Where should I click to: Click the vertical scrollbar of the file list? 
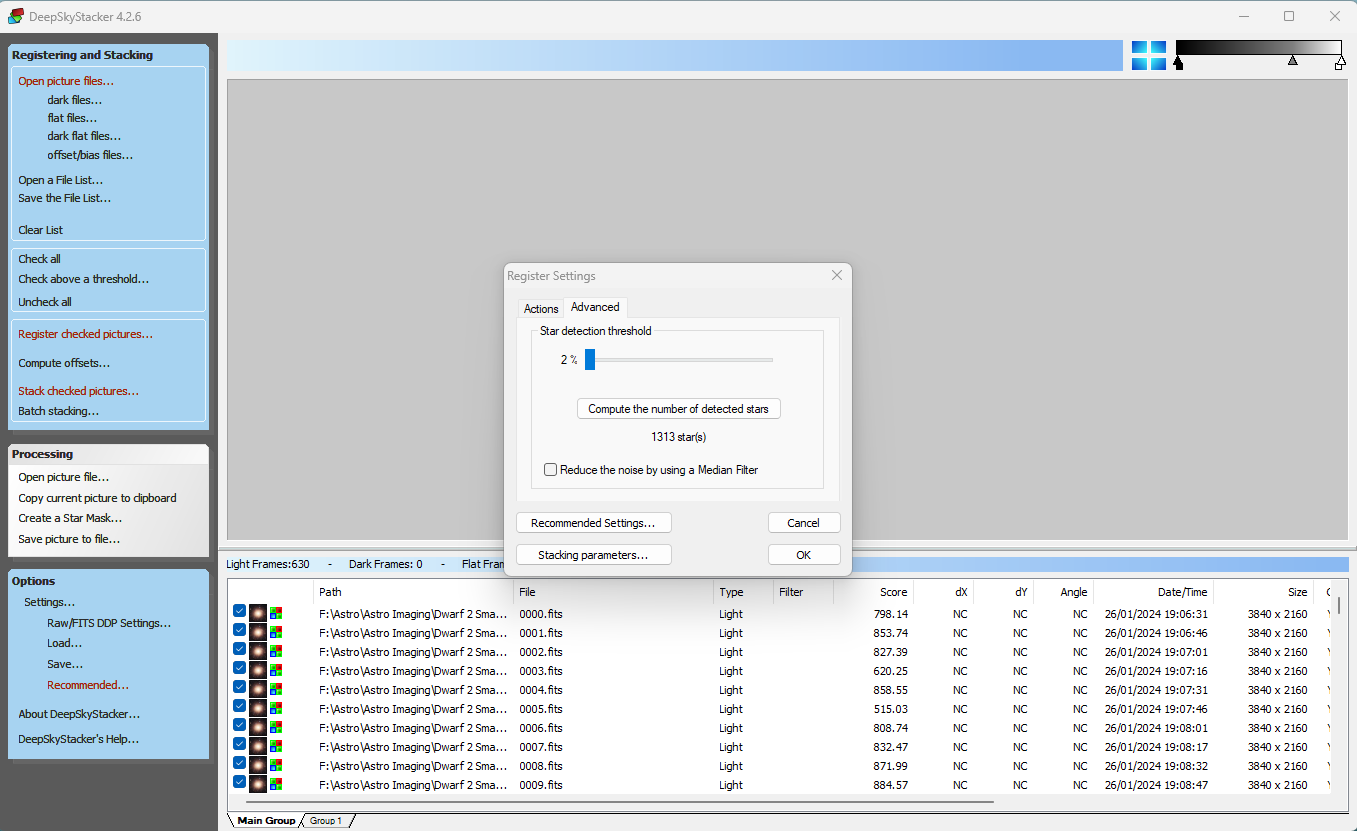pos(1340,605)
